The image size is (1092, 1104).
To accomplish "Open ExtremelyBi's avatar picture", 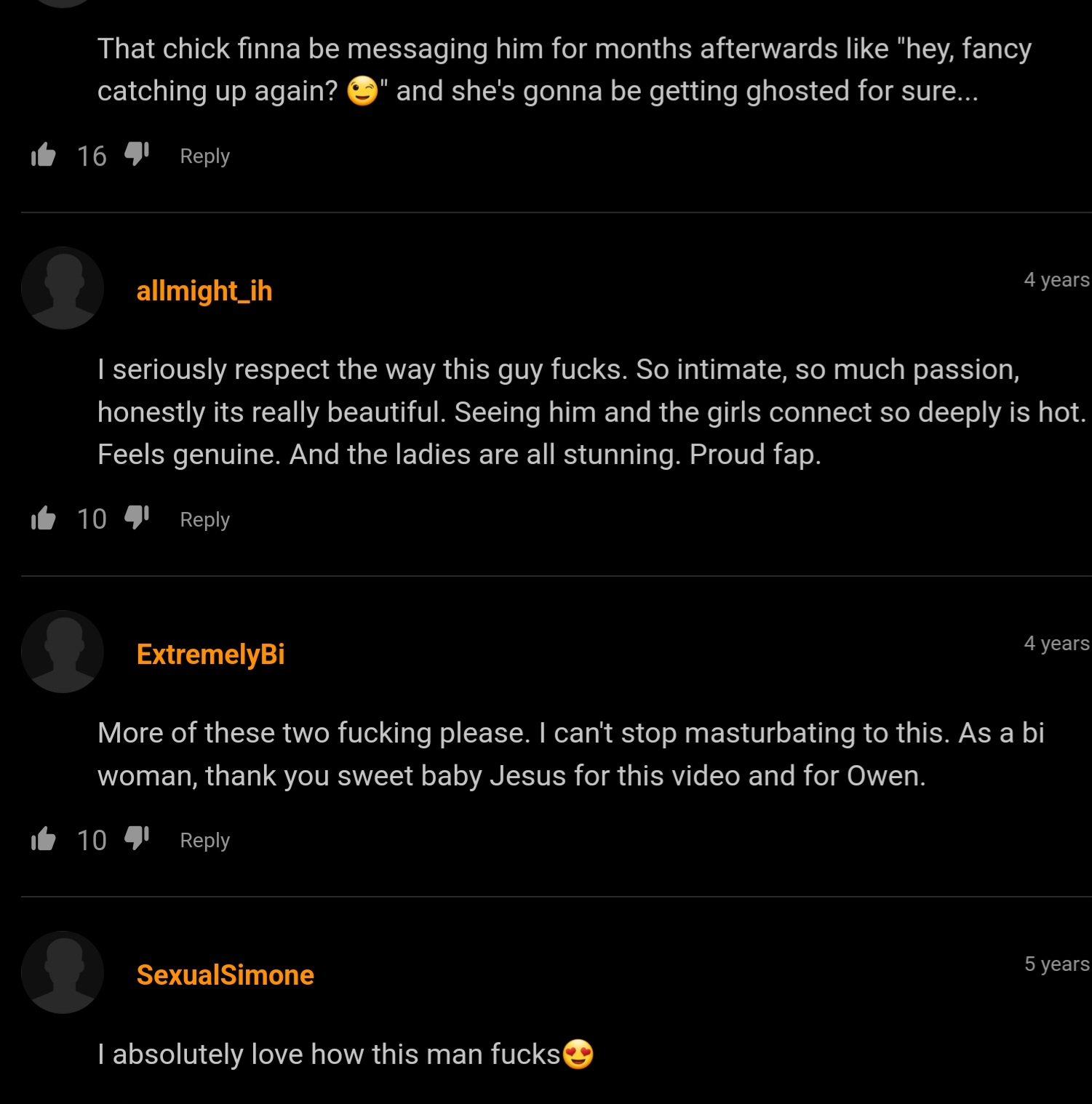I will coord(62,651).
